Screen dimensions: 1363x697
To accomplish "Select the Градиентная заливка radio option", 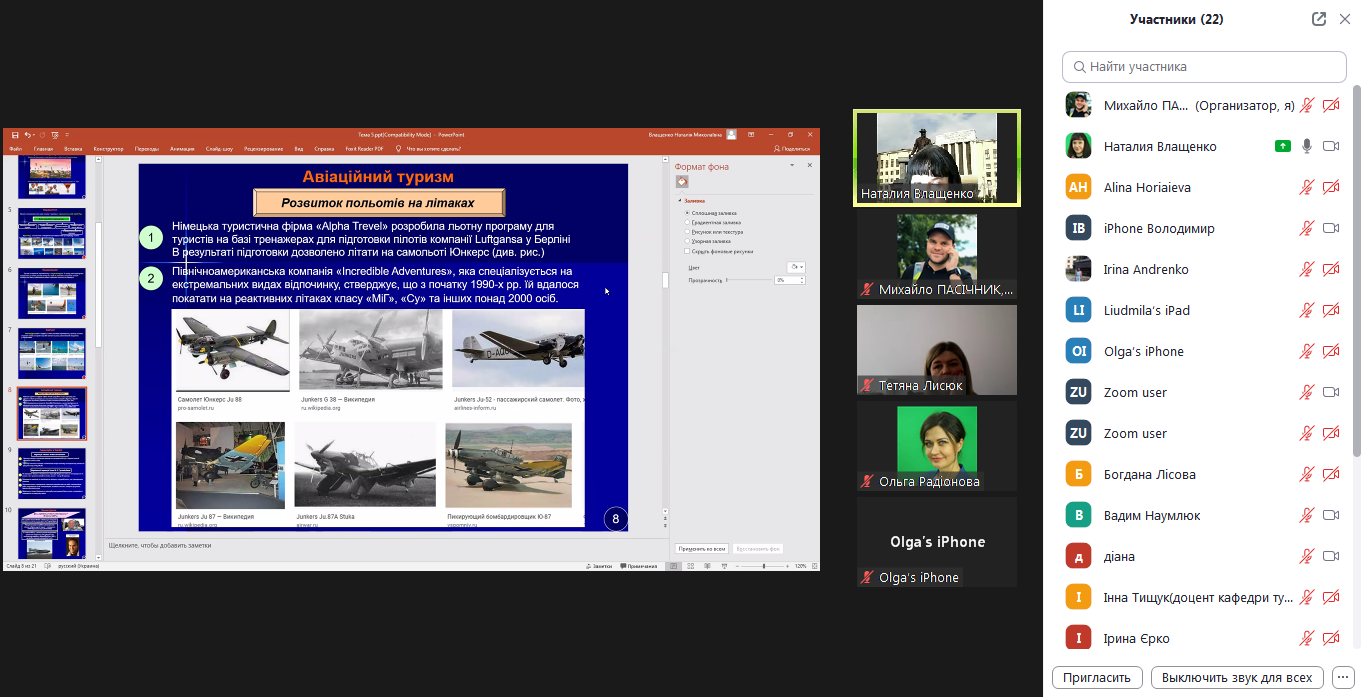I will click(687, 222).
